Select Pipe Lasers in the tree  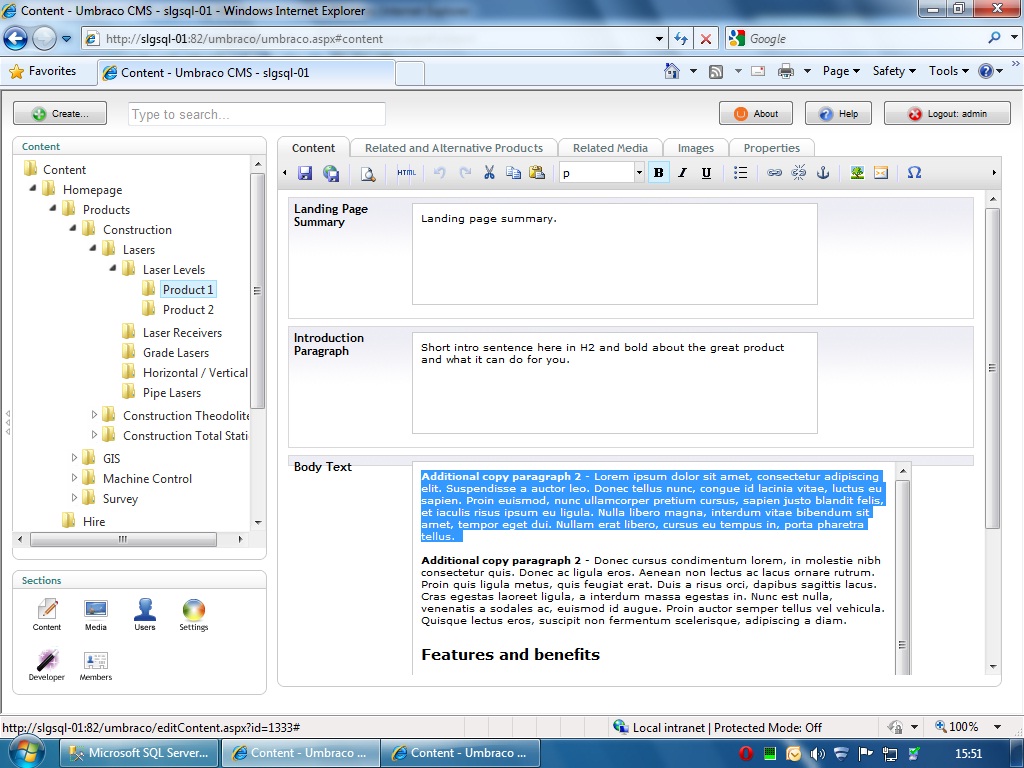[172, 392]
